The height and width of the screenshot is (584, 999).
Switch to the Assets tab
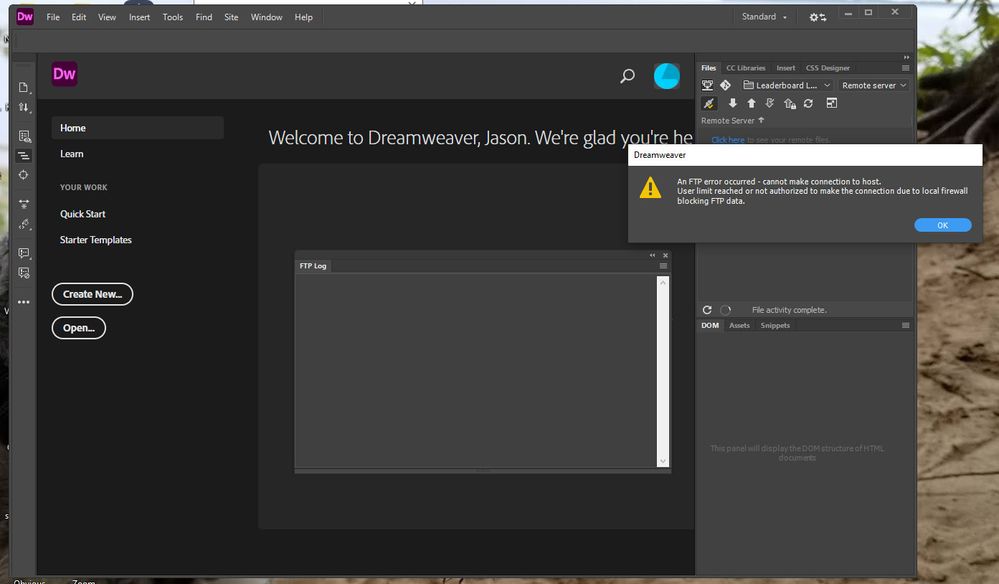pos(739,325)
